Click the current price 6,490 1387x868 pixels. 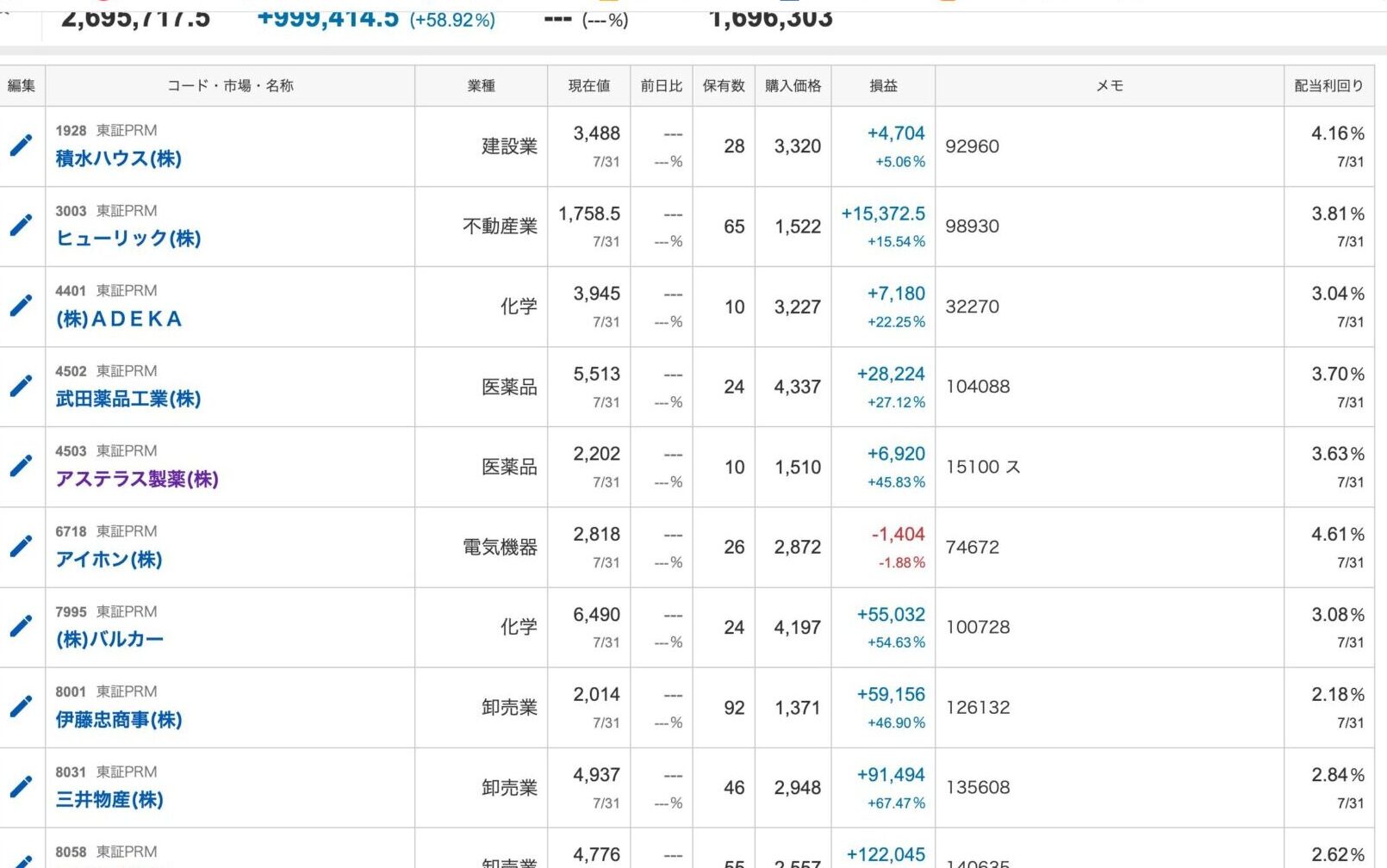[597, 614]
